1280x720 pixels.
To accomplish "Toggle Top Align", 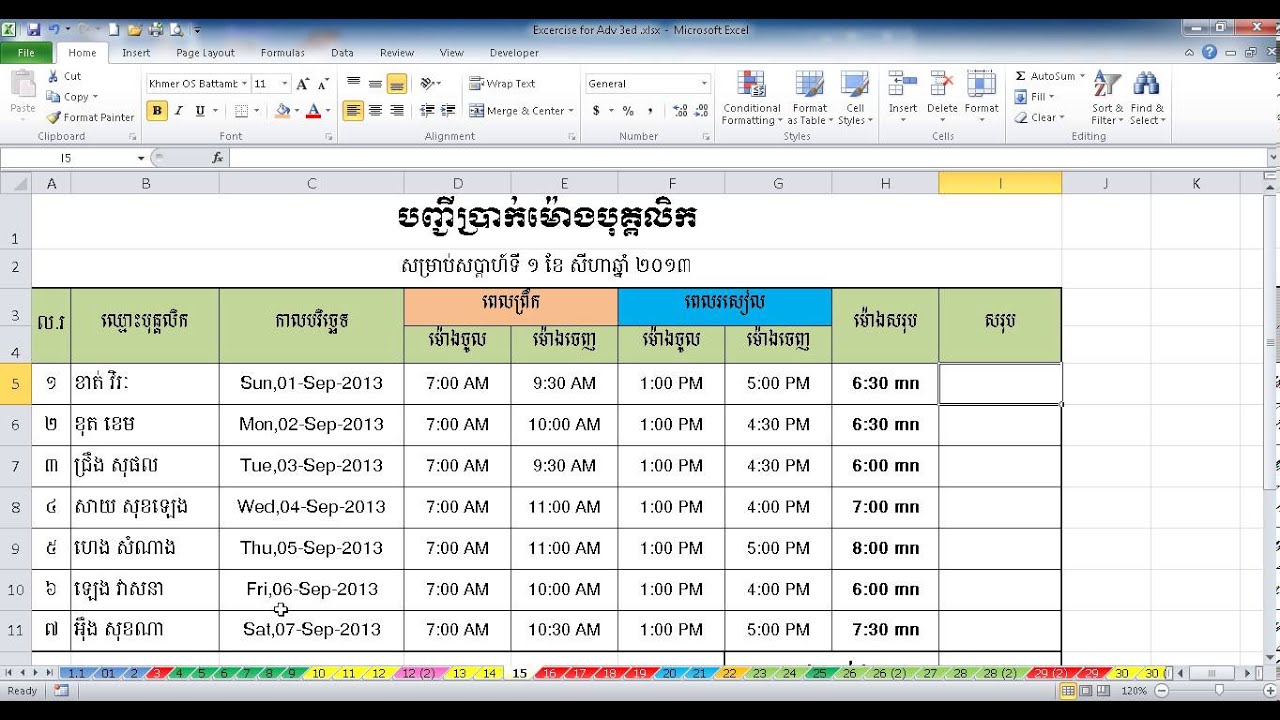I will (353, 84).
